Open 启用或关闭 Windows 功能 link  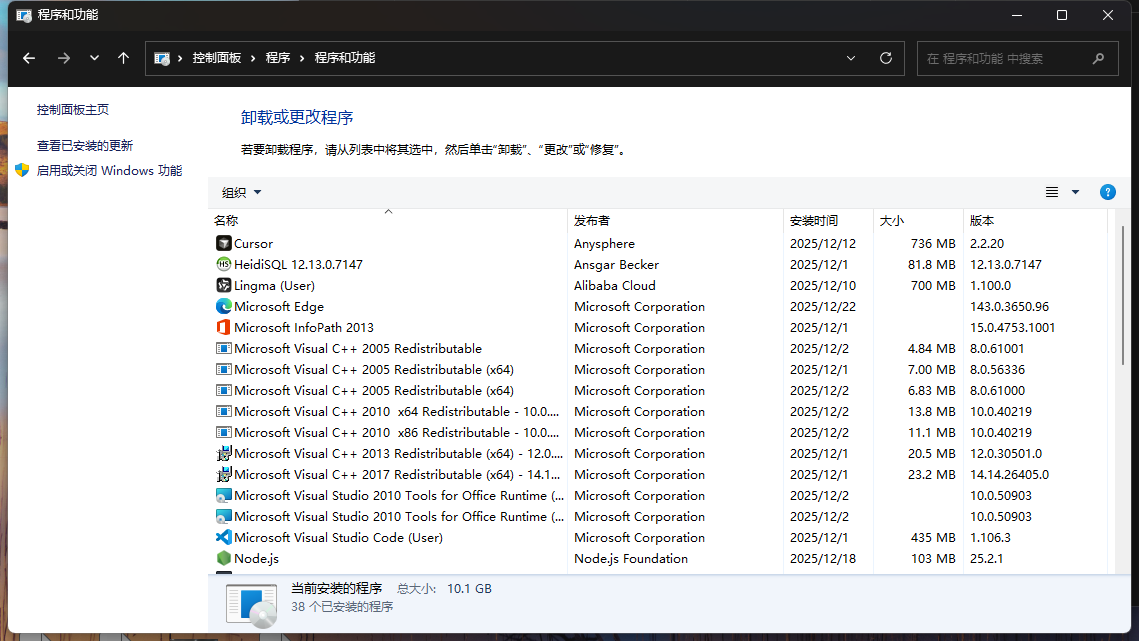109,171
